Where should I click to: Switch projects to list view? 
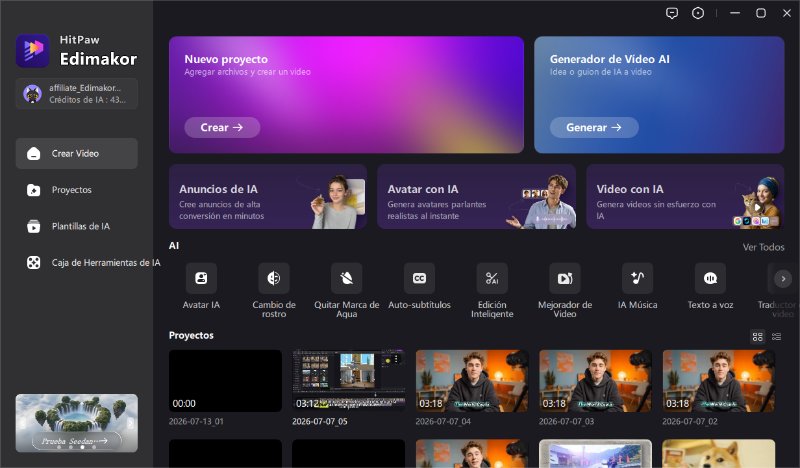coord(777,337)
